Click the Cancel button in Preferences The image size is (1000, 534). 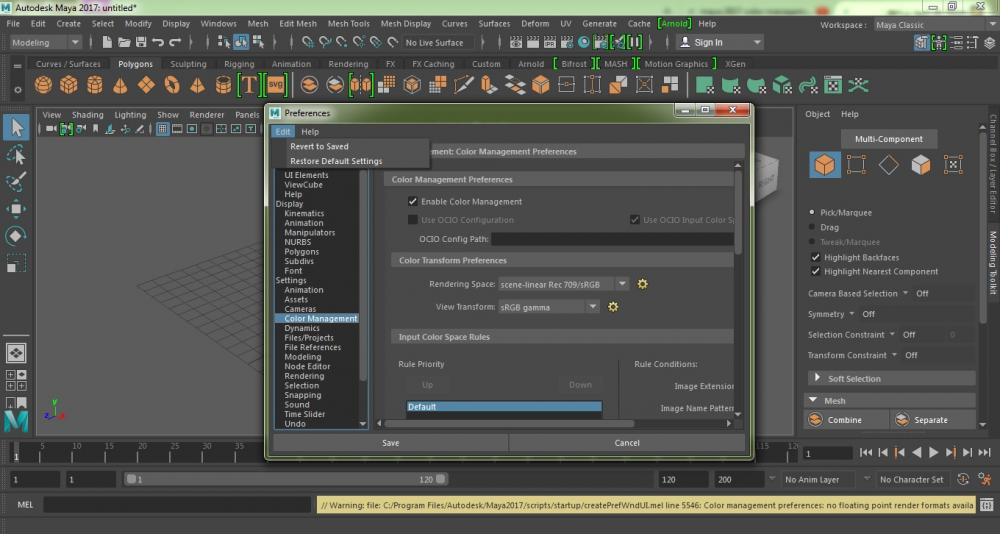627,443
